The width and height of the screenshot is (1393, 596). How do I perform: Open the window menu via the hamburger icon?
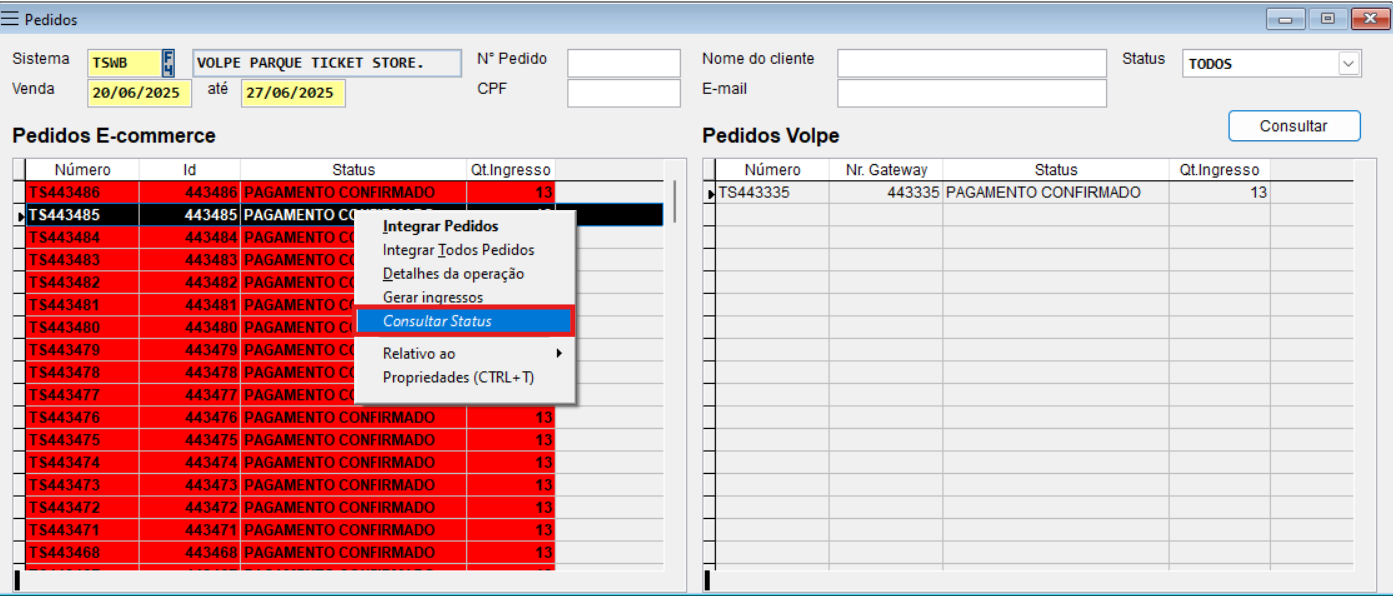[12, 16]
